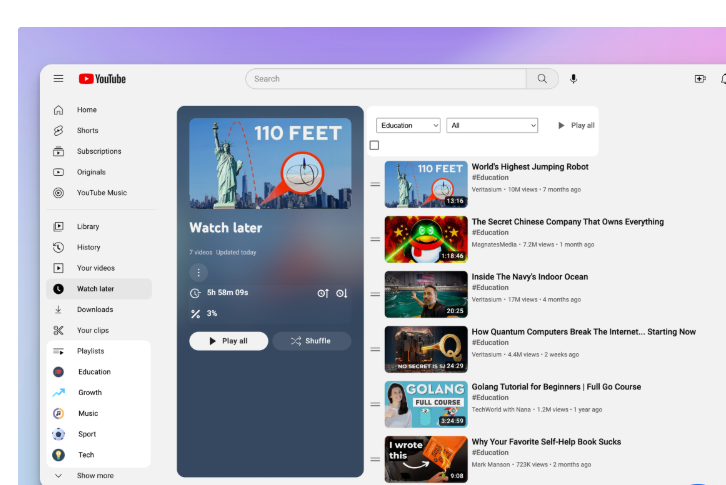This screenshot has height=485, width=726.
Task: Click the Watch later playlist heading
Action: pos(225,228)
